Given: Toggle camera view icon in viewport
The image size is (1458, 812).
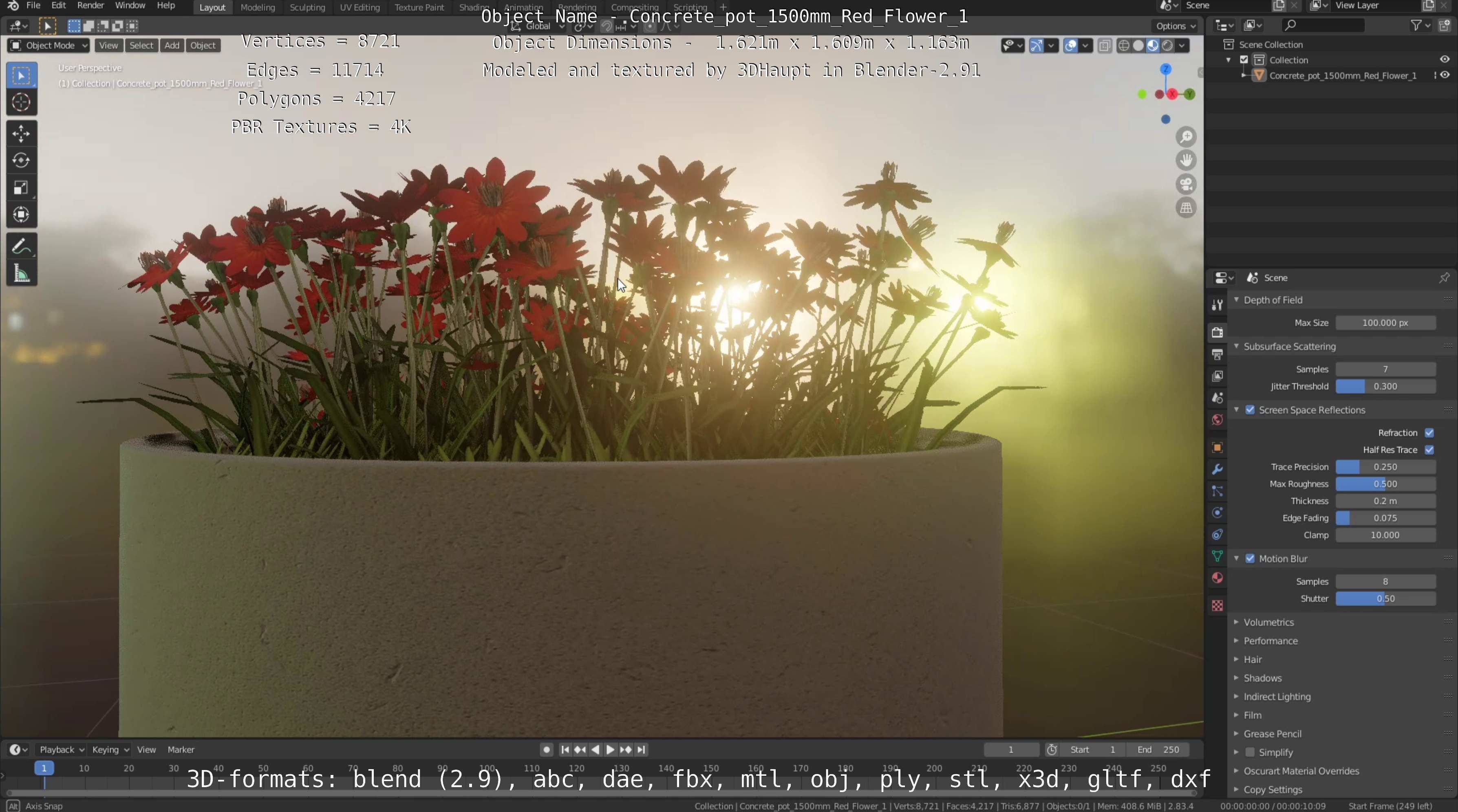Looking at the screenshot, I should pyautogui.click(x=1186, y=185).
